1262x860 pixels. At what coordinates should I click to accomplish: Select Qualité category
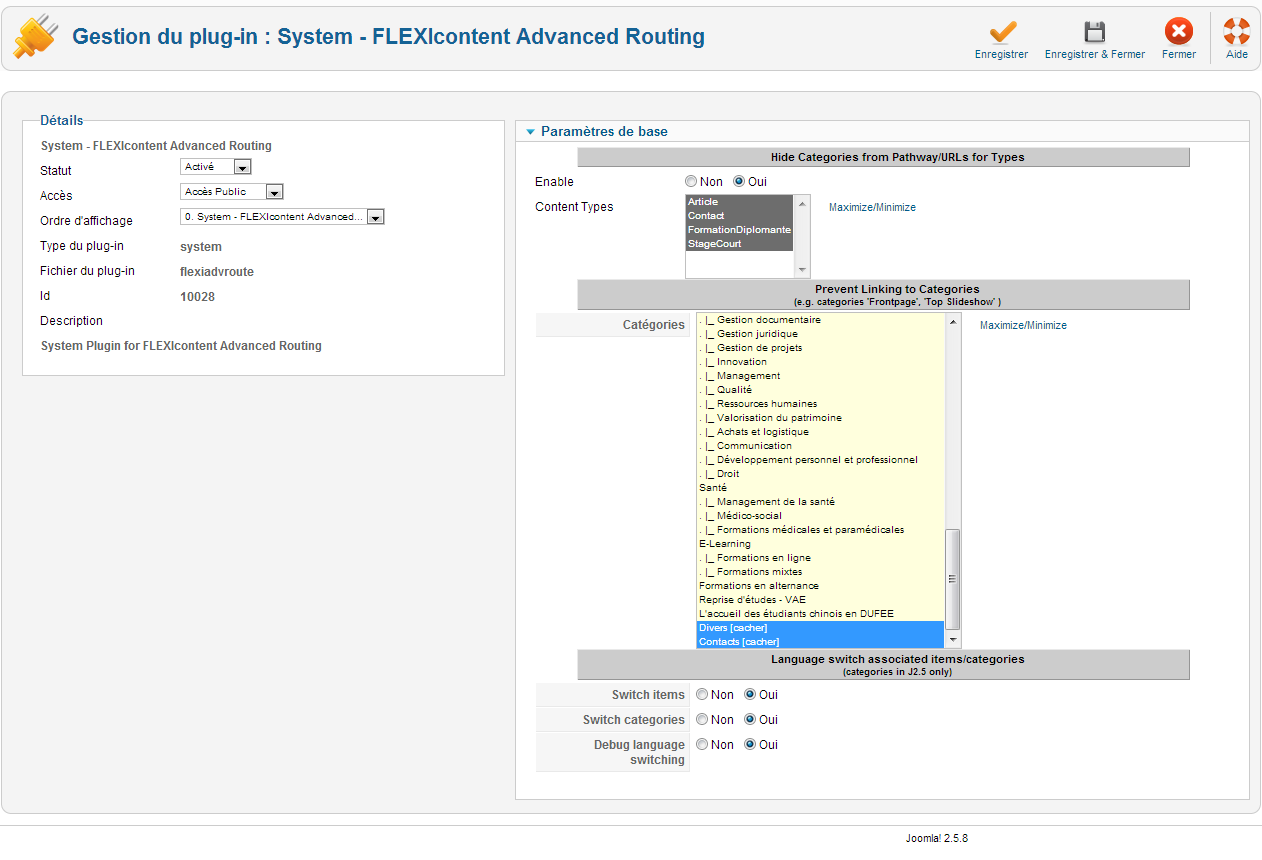point(820,390)
